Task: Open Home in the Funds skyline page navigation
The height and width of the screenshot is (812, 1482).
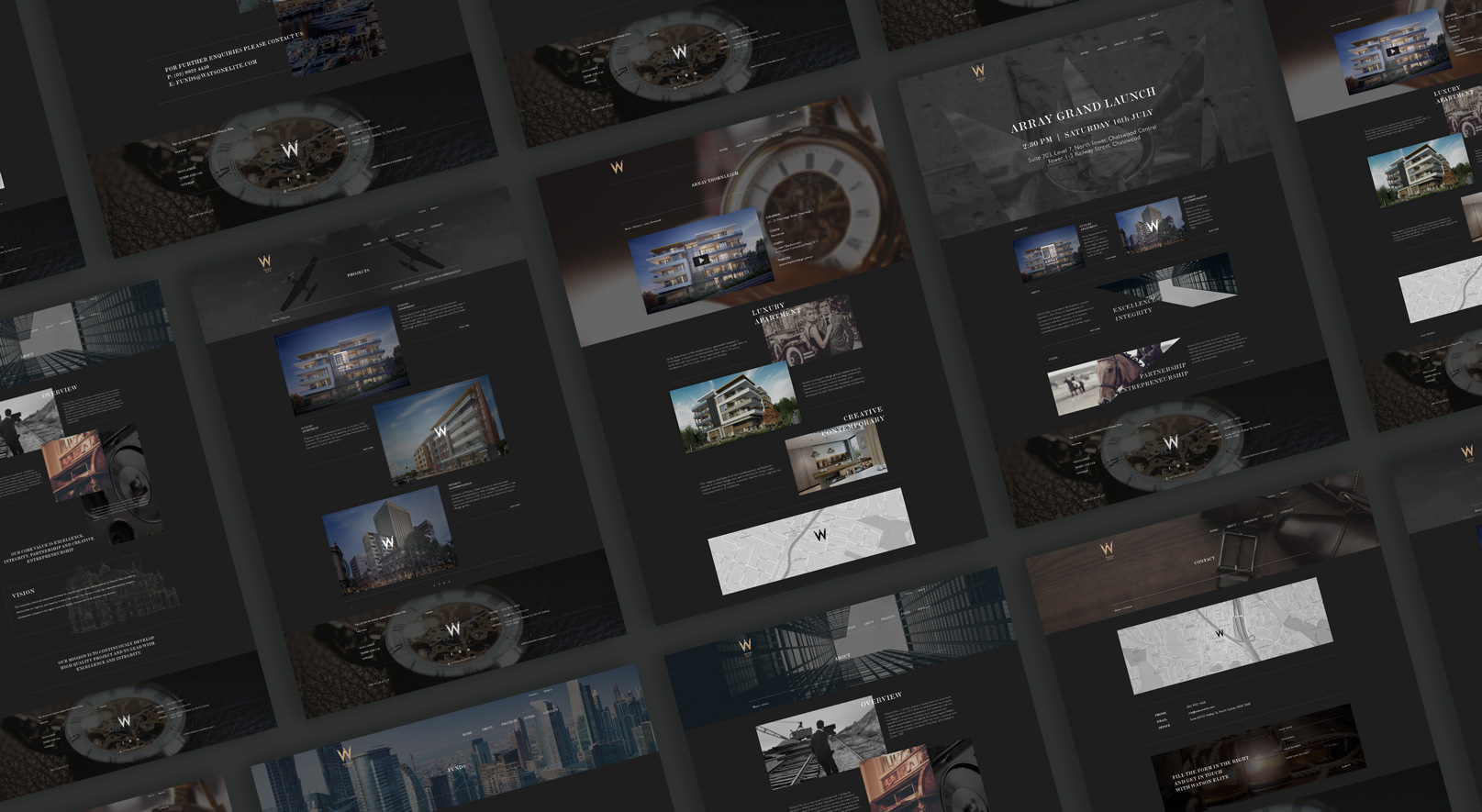Action: [467, 734]
